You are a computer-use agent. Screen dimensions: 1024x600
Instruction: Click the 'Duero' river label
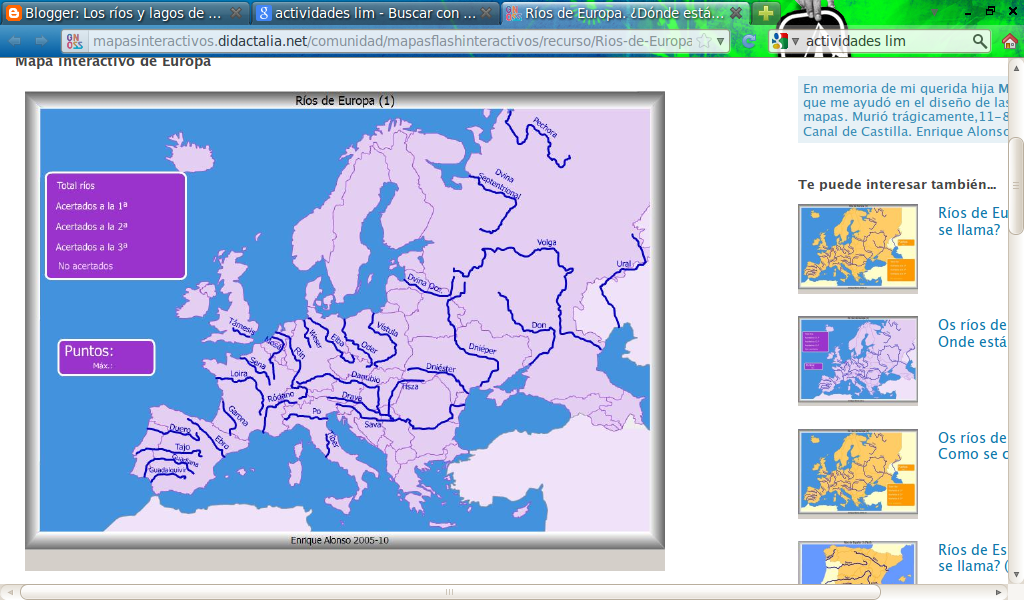180,429
